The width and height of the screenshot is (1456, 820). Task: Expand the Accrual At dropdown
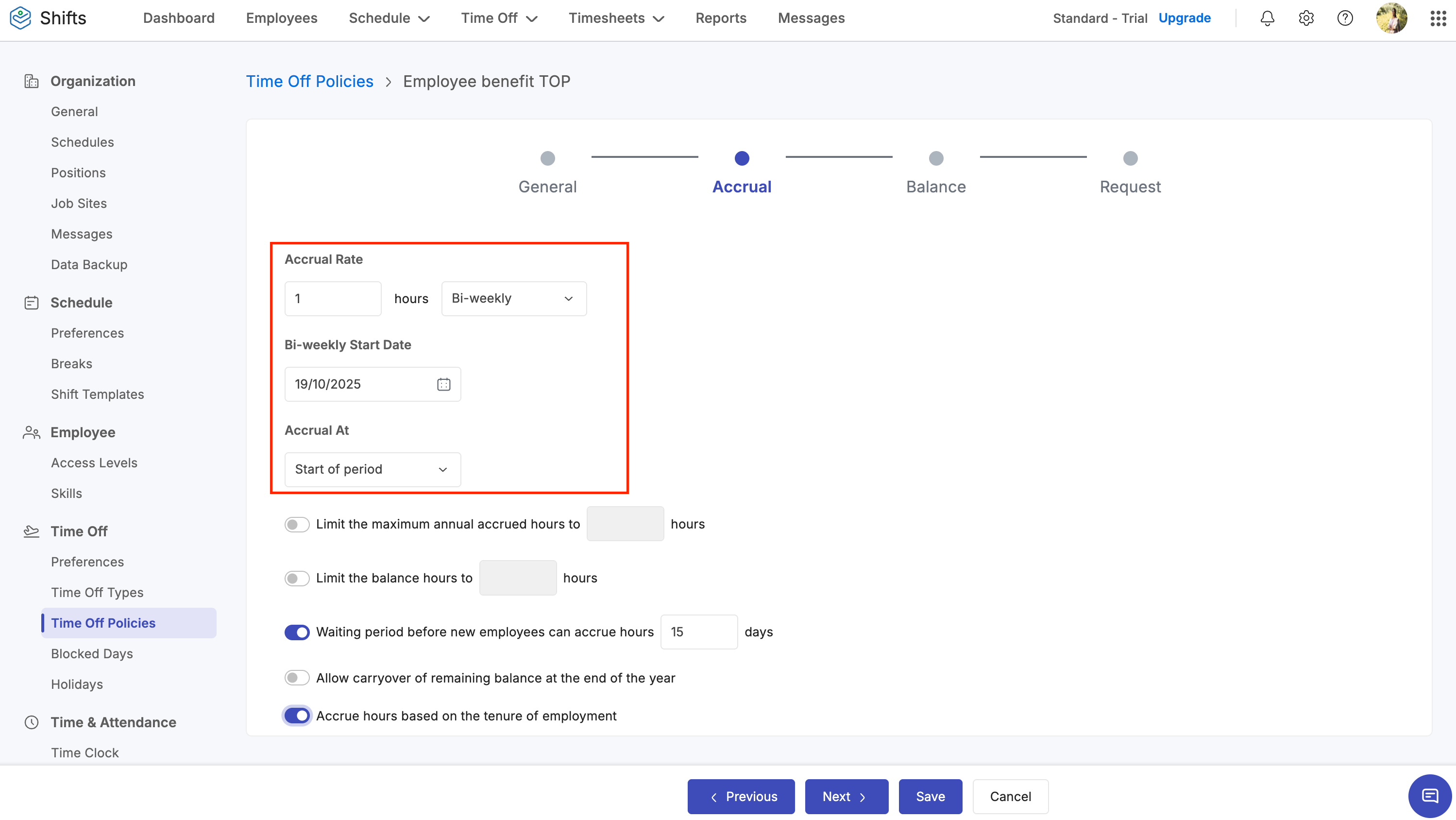[372, 469]
